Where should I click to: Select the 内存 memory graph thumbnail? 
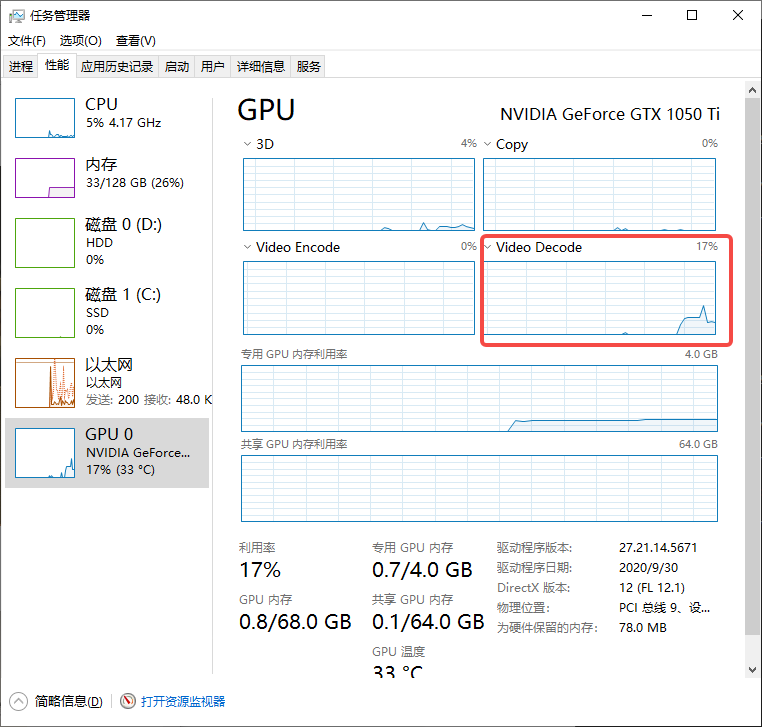point(45,178)
